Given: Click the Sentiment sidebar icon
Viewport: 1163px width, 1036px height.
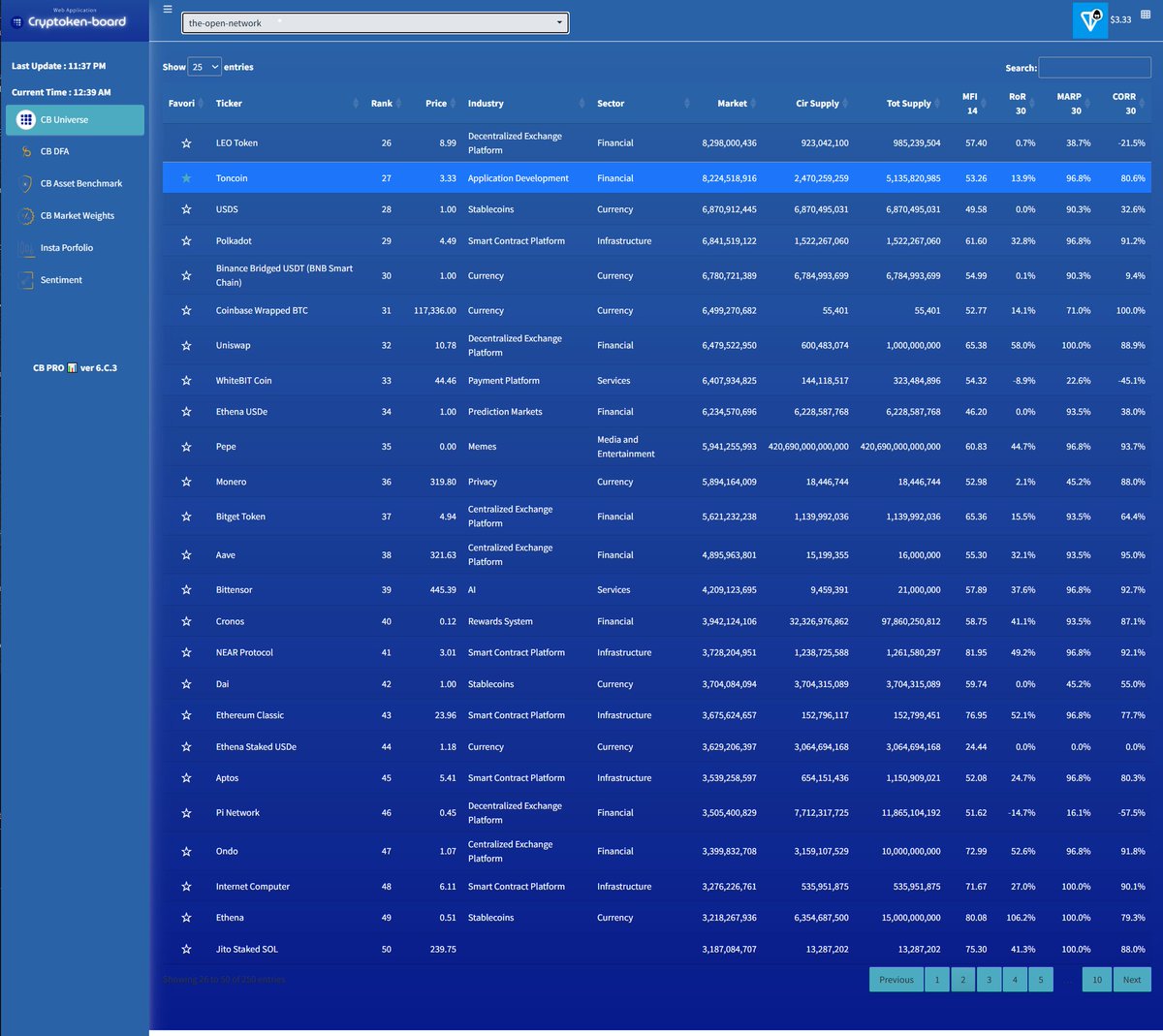Looking at the screenshot, I should tap(26, 280).
